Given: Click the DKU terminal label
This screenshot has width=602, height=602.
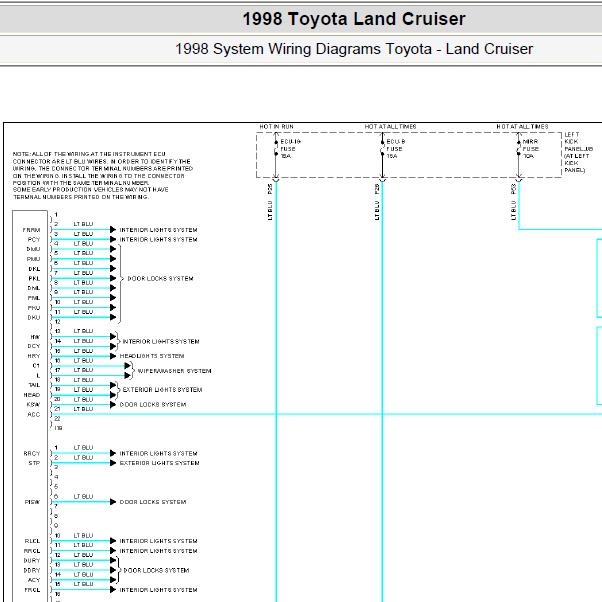Looking at the screenshot, I should point(34,318).
